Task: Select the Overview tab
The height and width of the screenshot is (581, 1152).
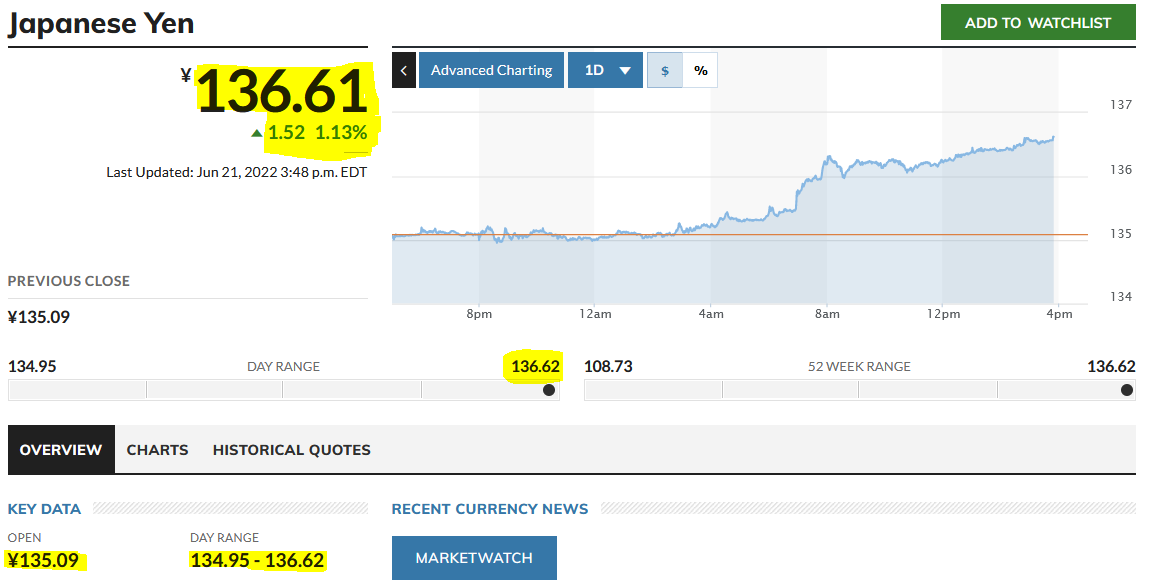Action: (61, 450)
